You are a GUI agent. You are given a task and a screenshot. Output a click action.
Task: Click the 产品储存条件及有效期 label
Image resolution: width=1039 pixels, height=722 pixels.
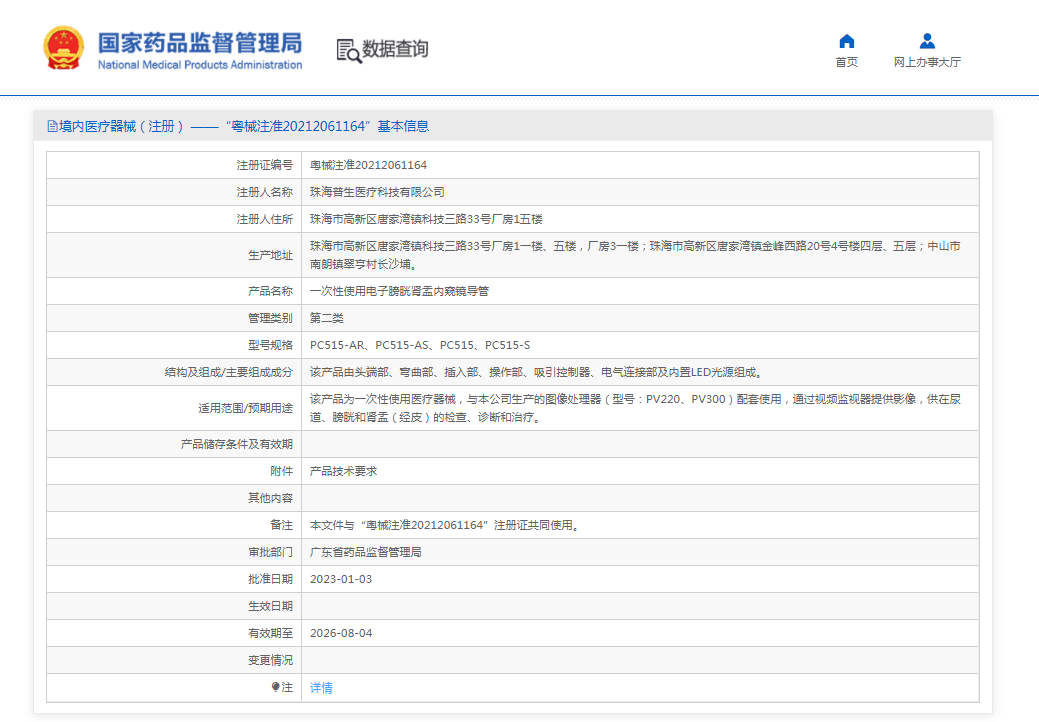(x=237, y=444)
